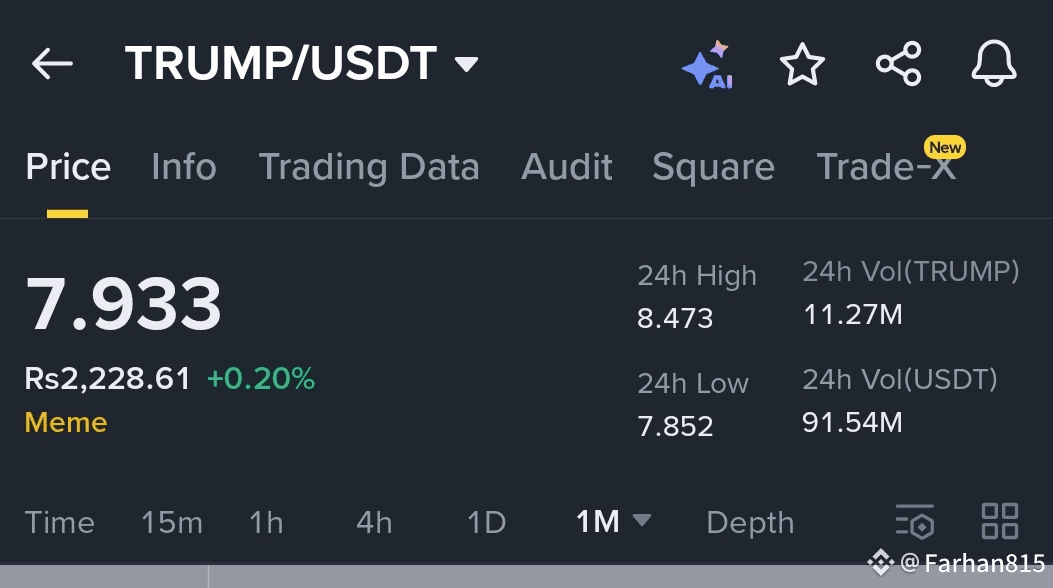Open the Trade-X tab
The width and height of the screenshot is (1053, 588).
(886, 167)
